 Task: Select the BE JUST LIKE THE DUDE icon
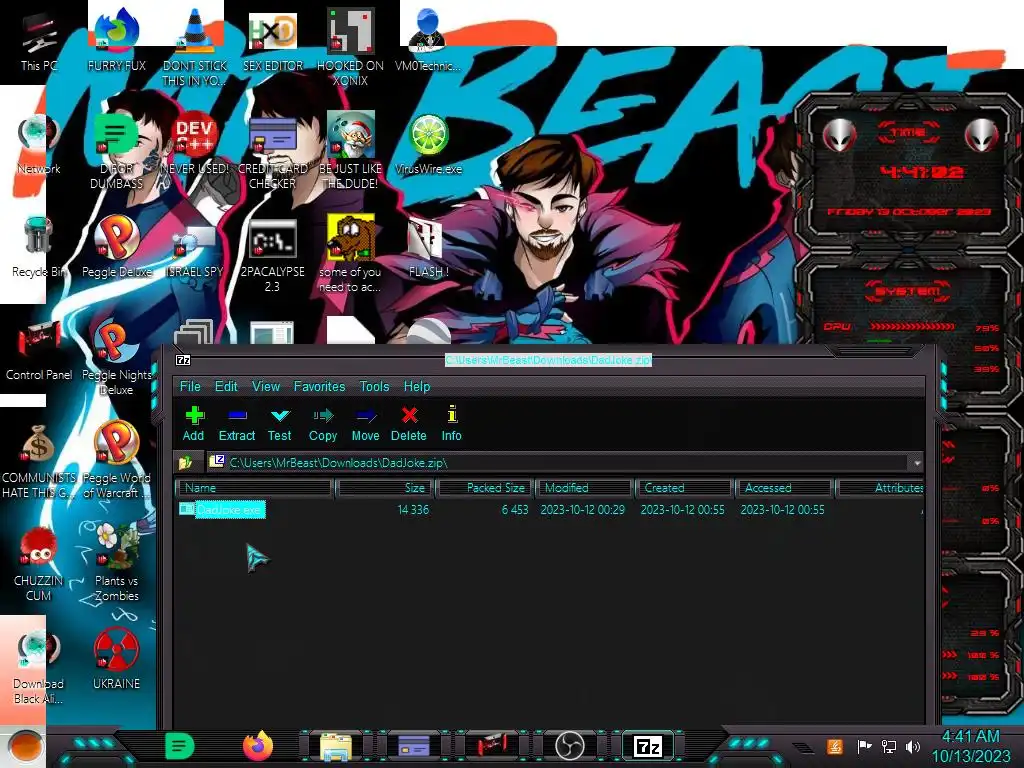coord(351,150)
